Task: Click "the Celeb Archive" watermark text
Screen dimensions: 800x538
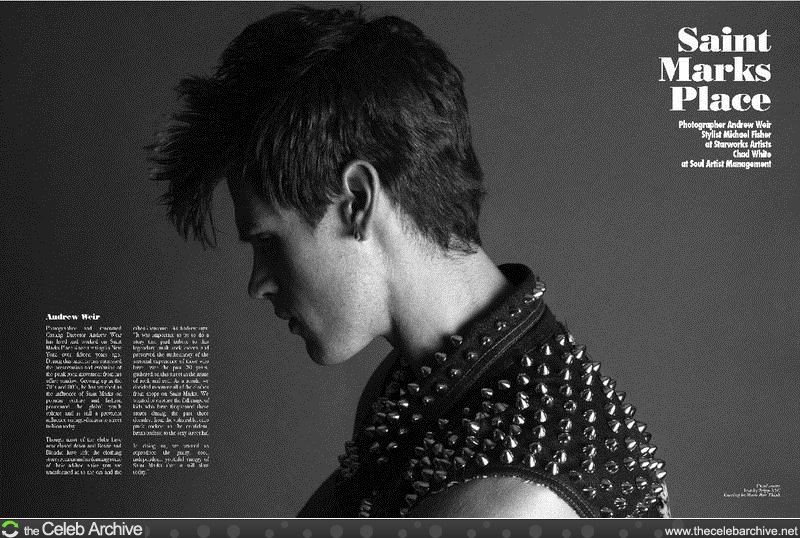Action: pyautogui.click(x=82, y=529)
